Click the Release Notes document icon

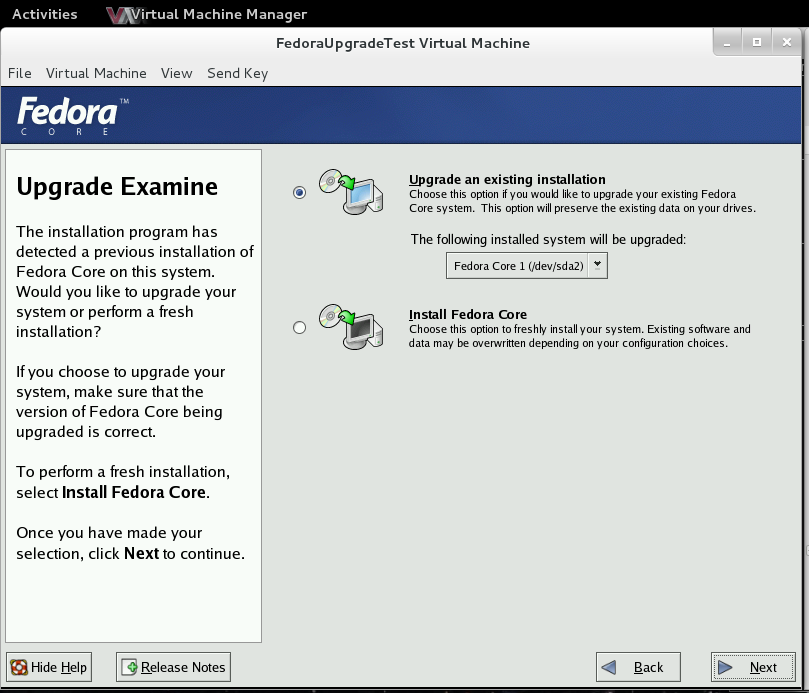click(x=130, y=667)
